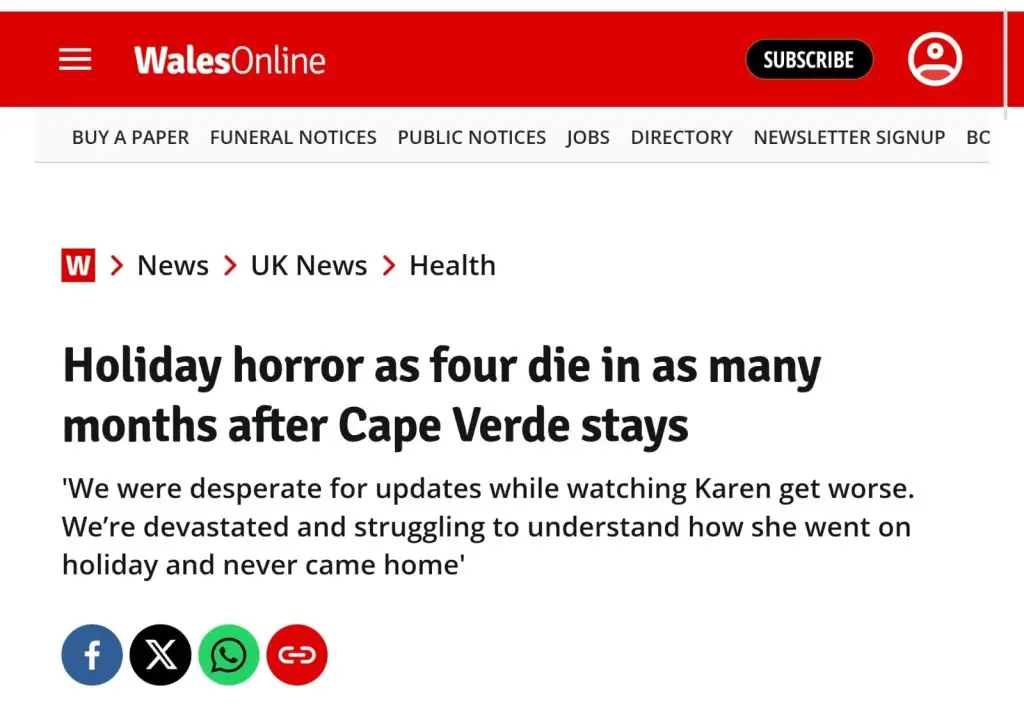1024x709 pixels.
Task: Click the Cape Verde article headline
Action: coord(440,396)
